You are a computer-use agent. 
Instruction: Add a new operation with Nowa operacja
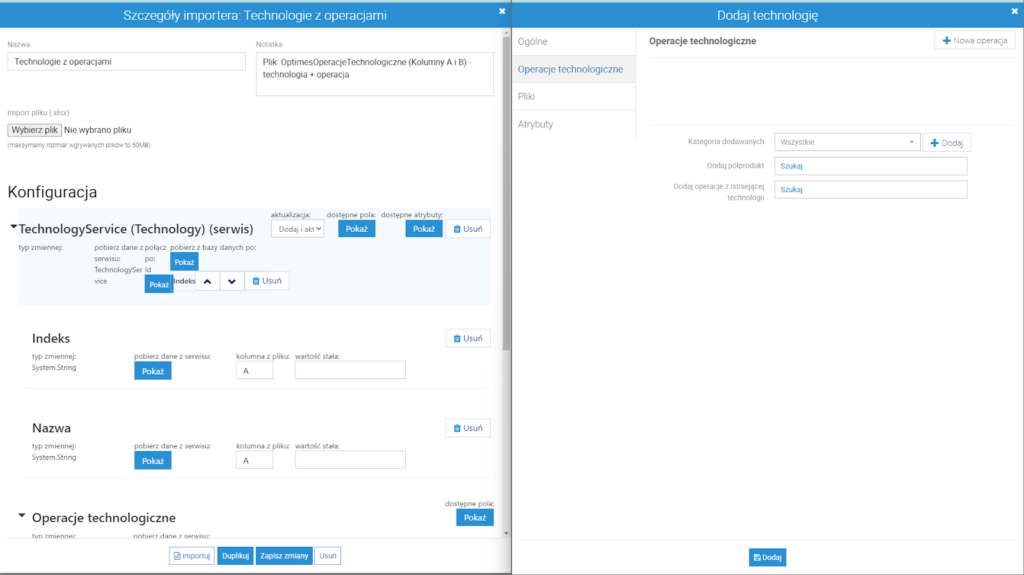pos(974,41)
